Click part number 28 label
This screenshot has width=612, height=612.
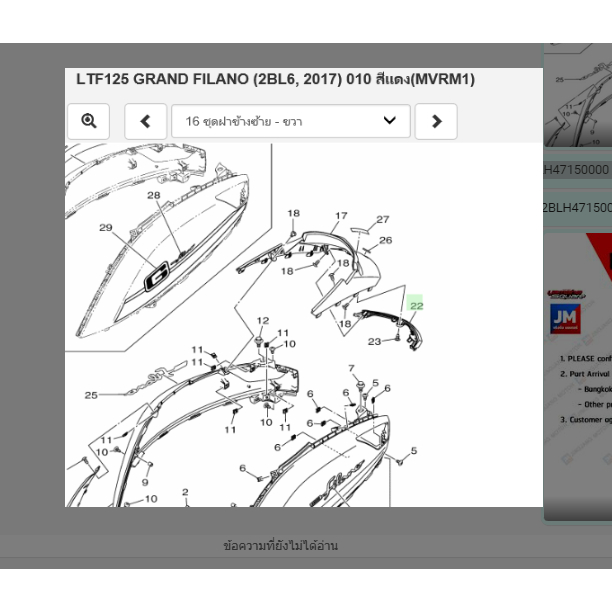coord(153,195)
